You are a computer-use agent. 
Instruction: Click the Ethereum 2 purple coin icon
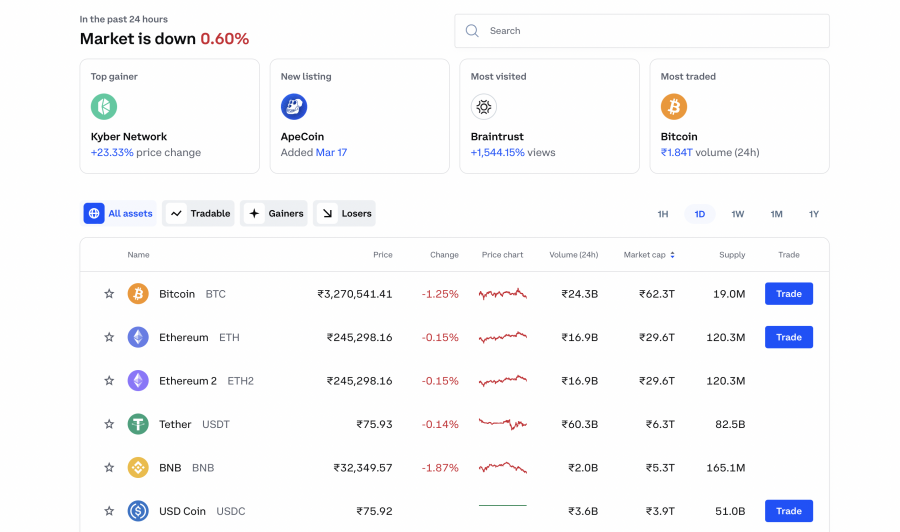(138, 380)
